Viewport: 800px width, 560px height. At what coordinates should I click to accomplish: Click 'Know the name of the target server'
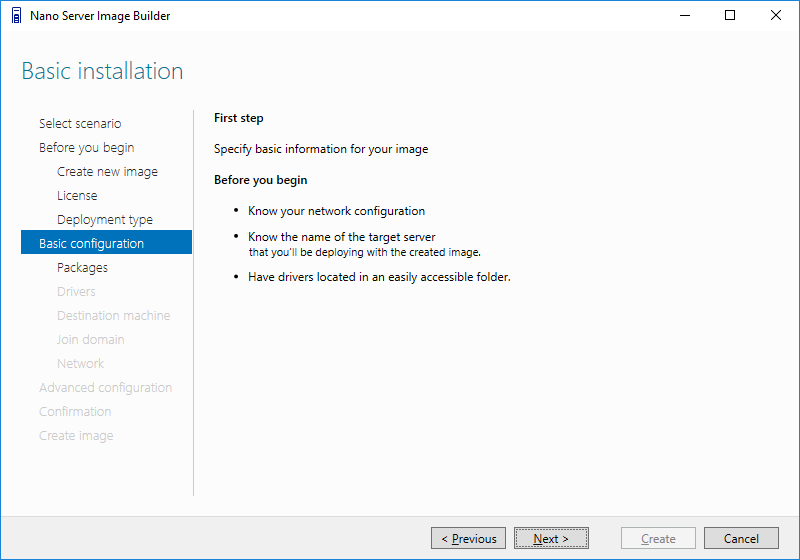coord(342,237)
